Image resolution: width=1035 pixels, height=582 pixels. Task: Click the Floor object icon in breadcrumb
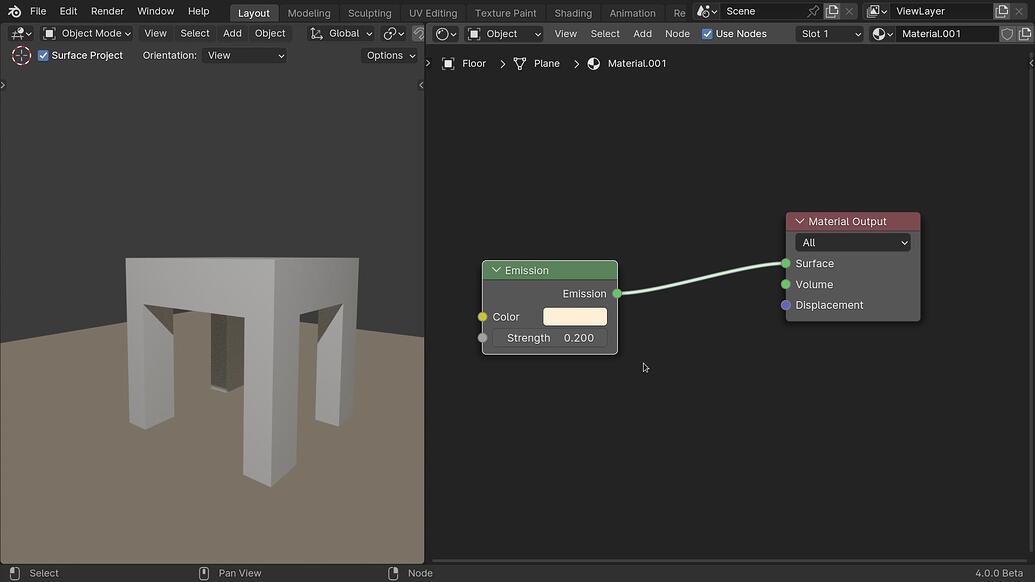pyautogui.click(x=448, y=63)
